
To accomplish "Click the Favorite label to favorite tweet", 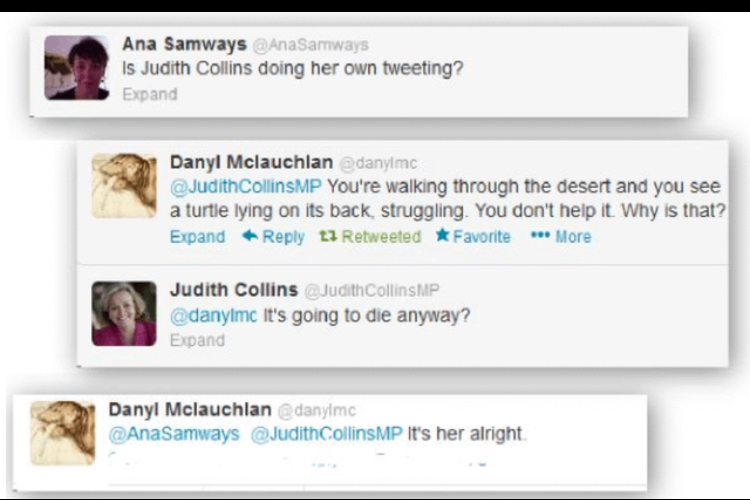I will coord(482,236).
